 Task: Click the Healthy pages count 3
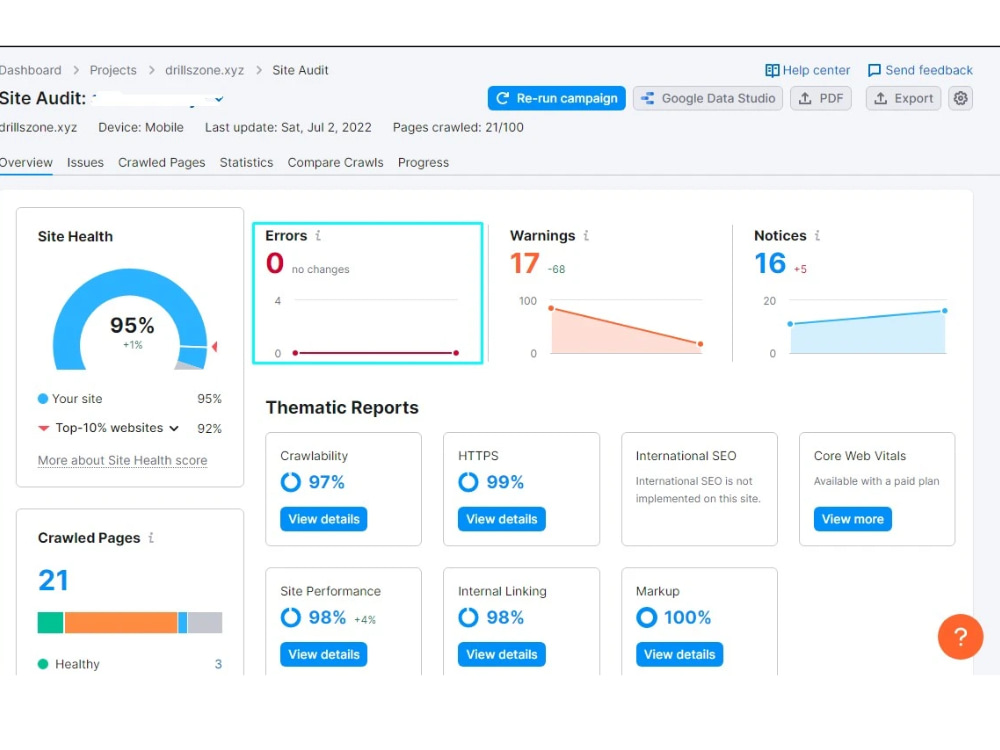pyautogui.click(x=218, y=664)
